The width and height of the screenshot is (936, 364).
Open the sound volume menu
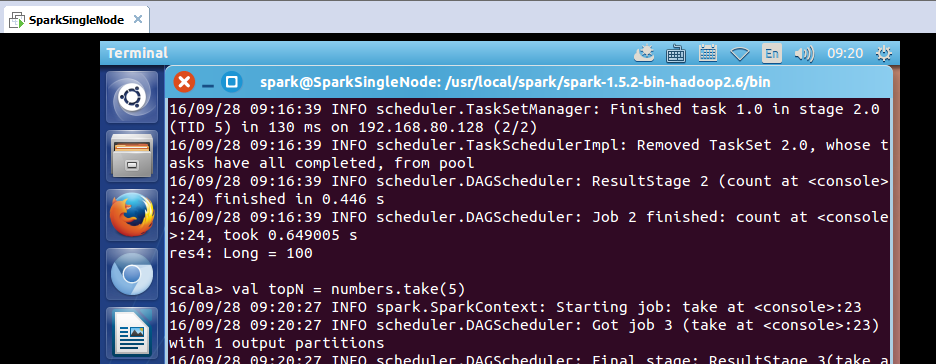click(804, 54)
